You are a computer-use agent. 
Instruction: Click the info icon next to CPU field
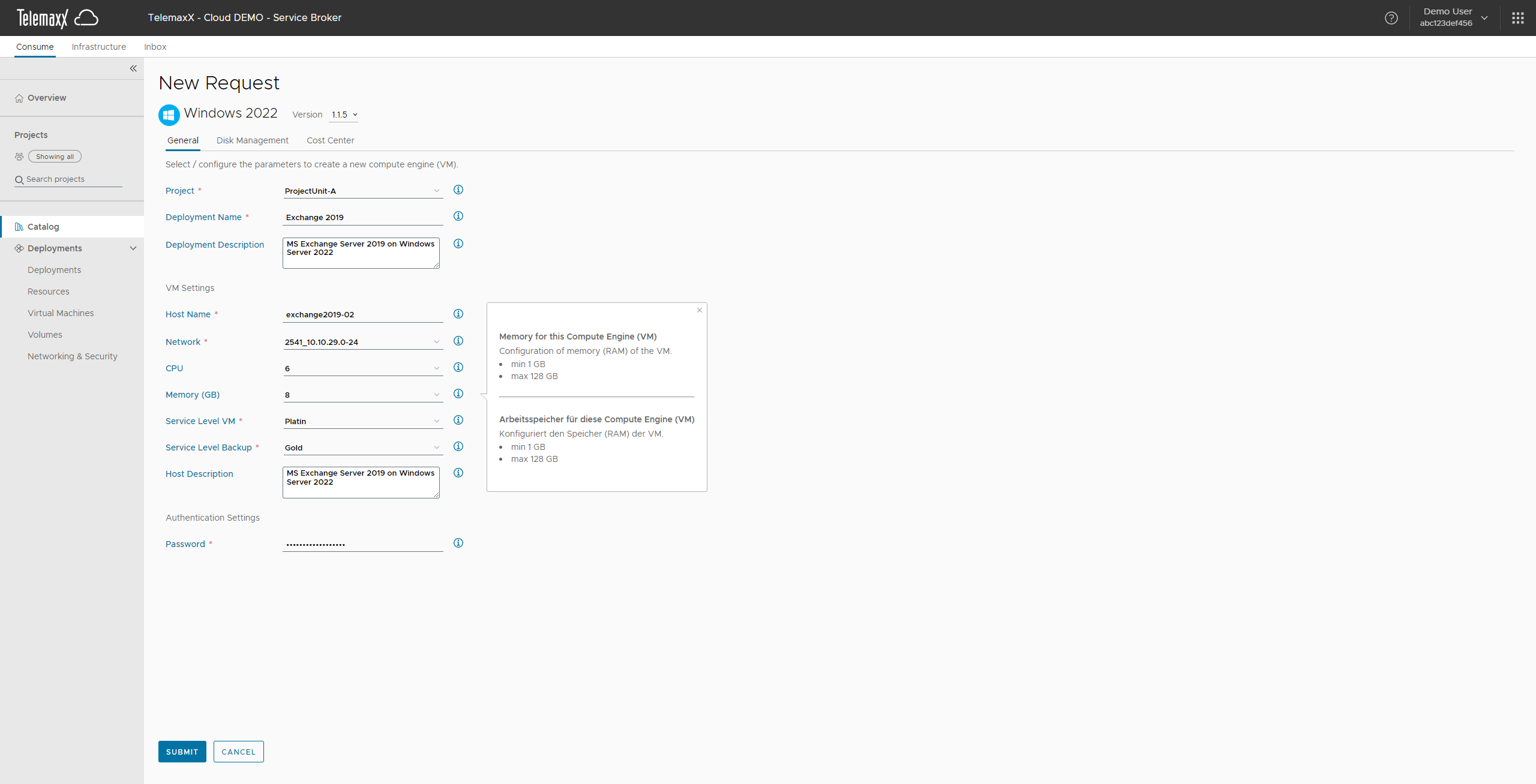coord(458,367)
